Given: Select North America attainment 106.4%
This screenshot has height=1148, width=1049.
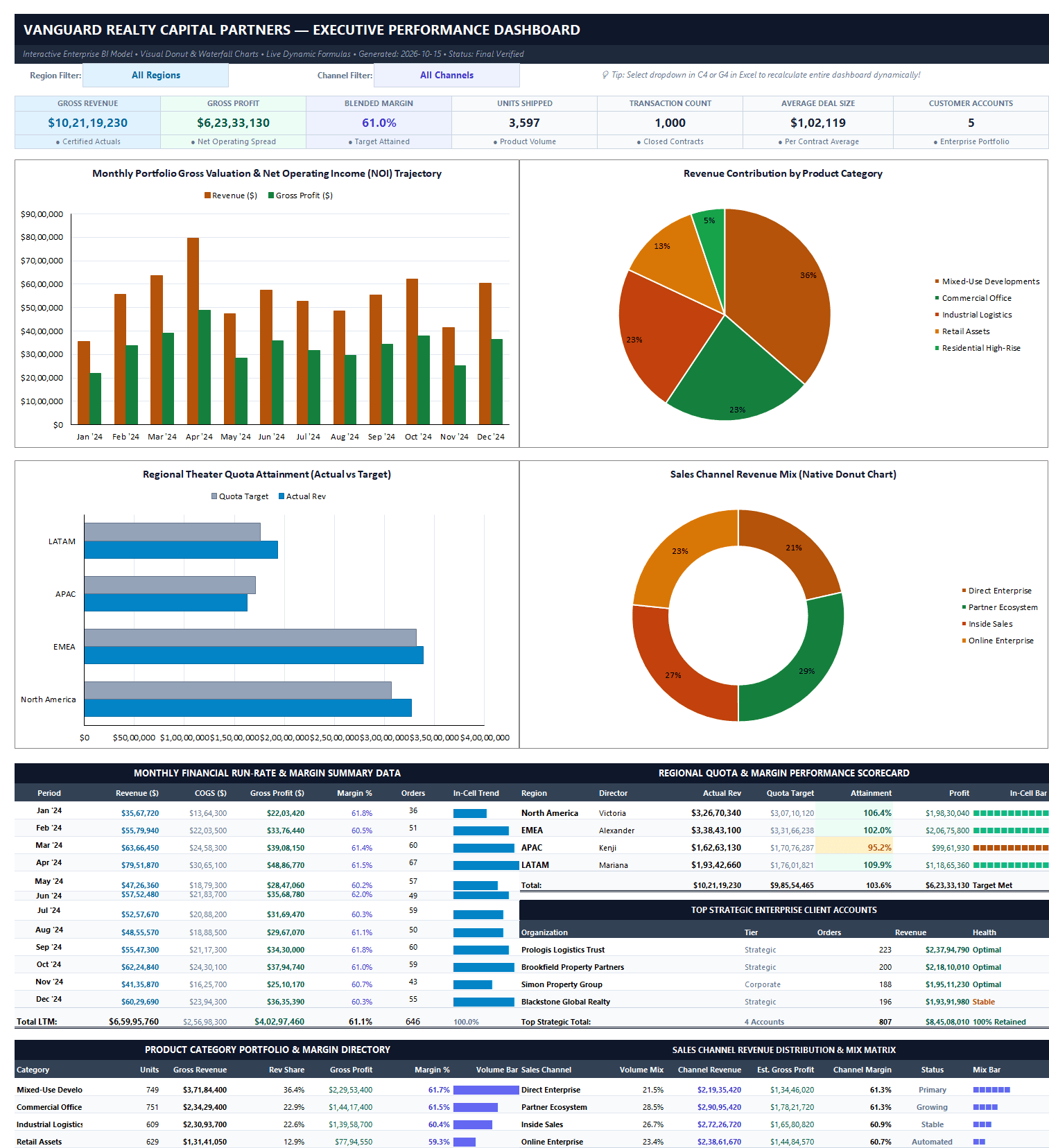Looking at the screenshot, I should (x=877, y=813).
